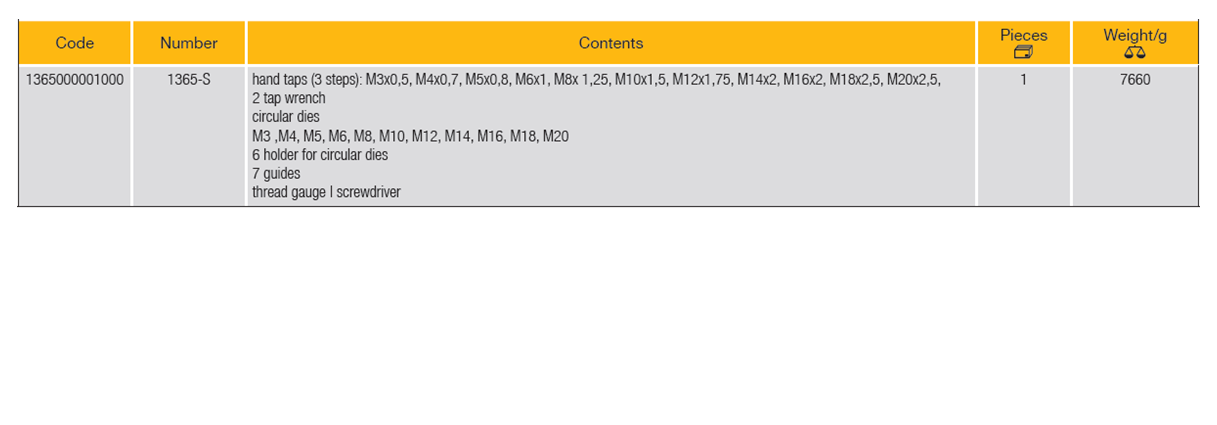Select the "2 tap wrench" line
1217x425 pixels.
click(x=289, y=98)
